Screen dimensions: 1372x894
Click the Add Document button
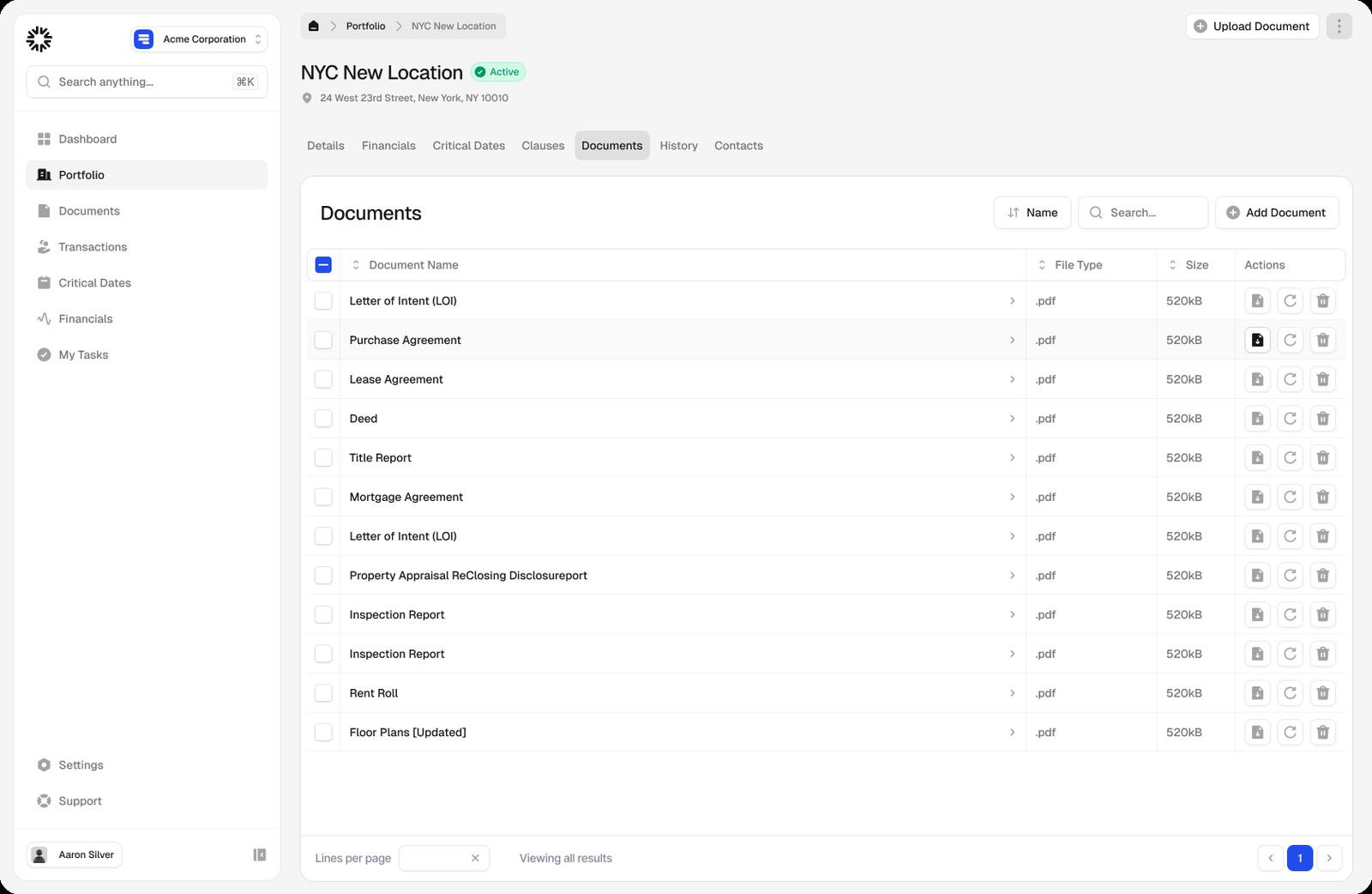pyautogui.click(x=1277, y=213)
